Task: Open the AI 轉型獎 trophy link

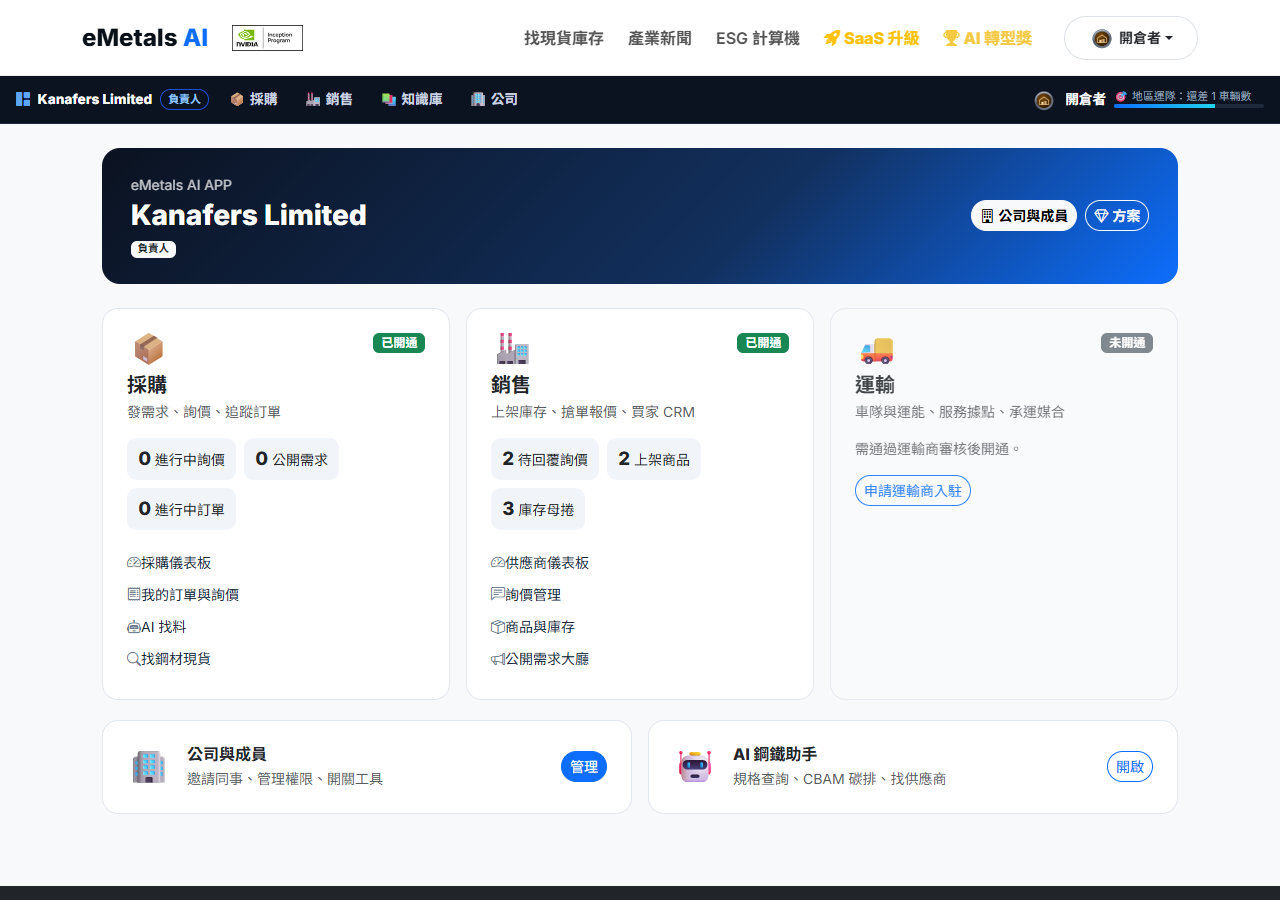Action: tap(987, 38)
